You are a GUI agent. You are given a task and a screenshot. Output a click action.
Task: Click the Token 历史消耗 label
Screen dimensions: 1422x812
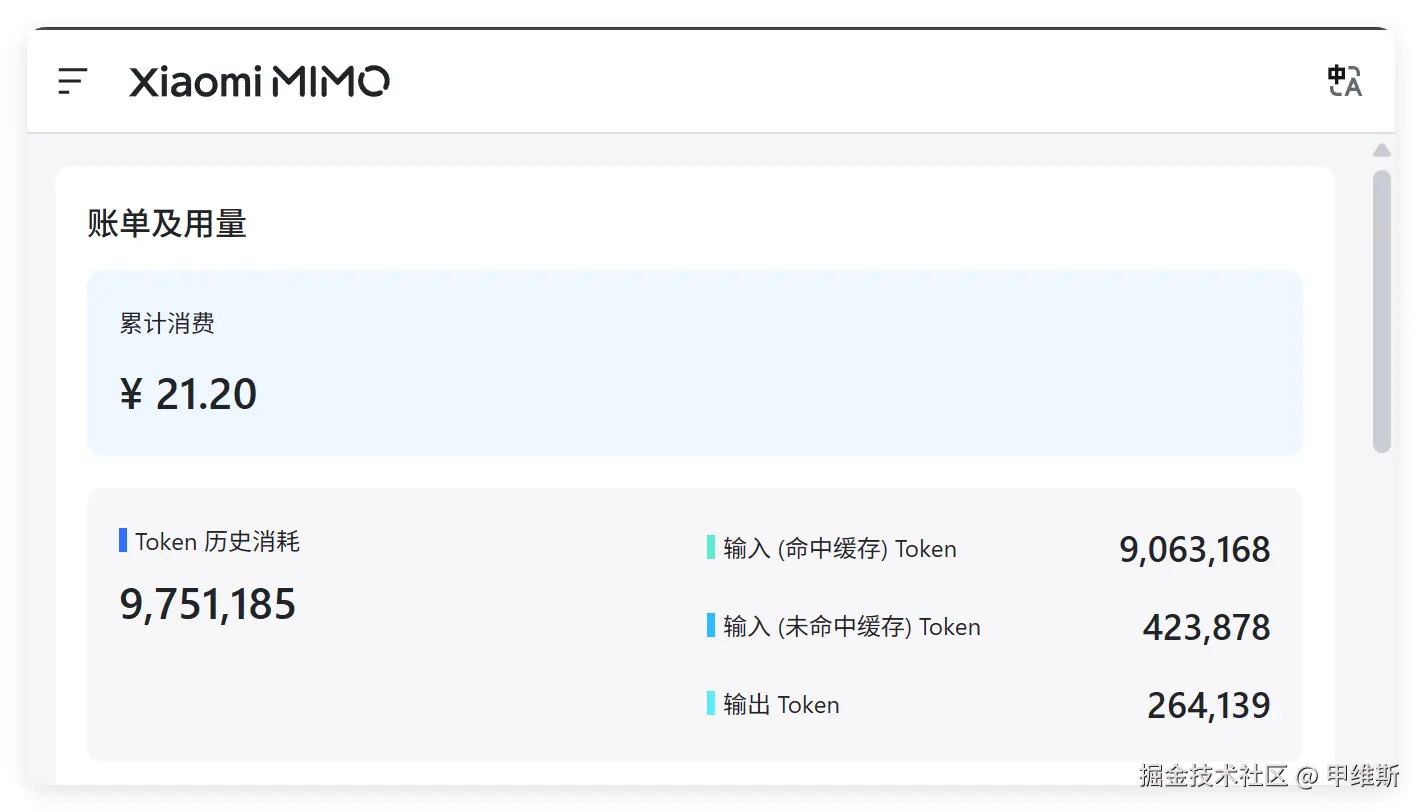(217, 542)
